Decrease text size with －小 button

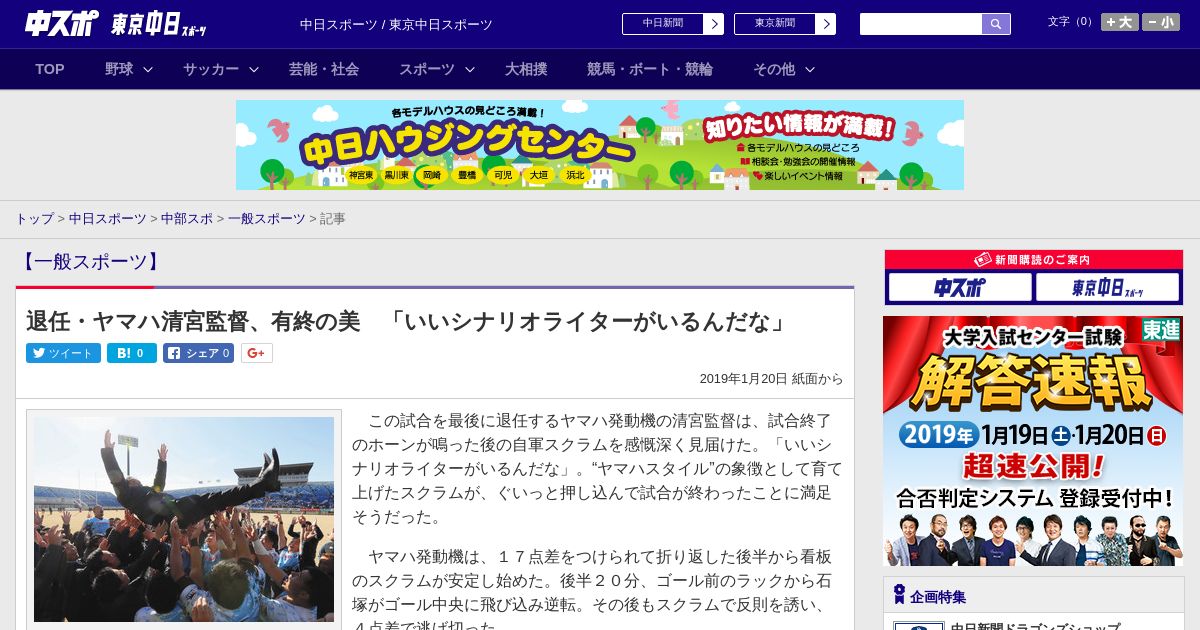1161,22
